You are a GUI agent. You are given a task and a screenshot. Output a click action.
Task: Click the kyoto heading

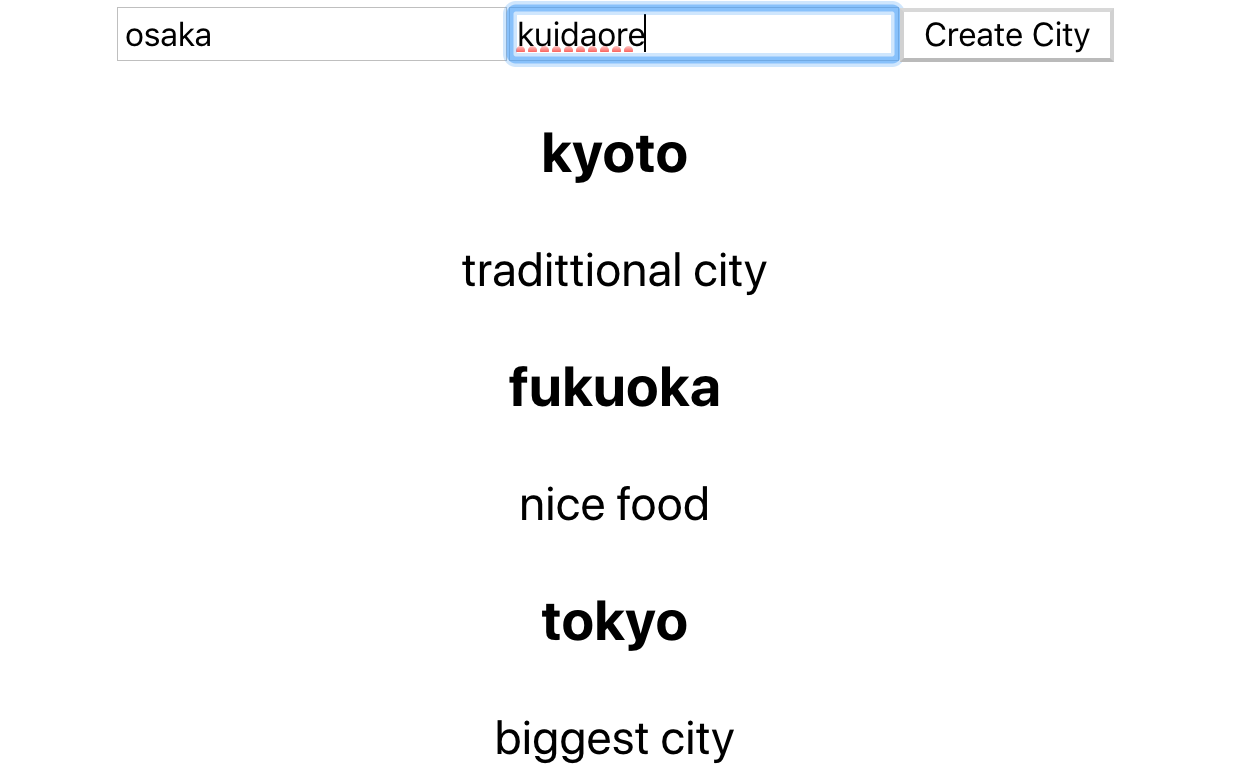click(x=614, y=154)
